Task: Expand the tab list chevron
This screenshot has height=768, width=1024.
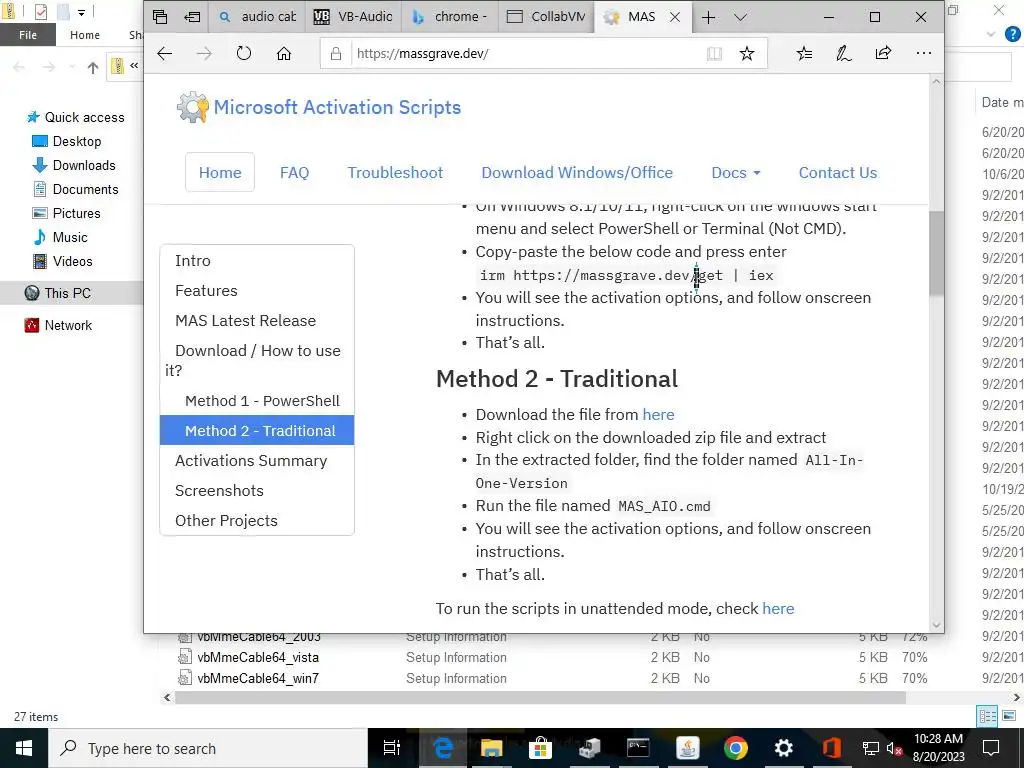Action: [740, 17]
